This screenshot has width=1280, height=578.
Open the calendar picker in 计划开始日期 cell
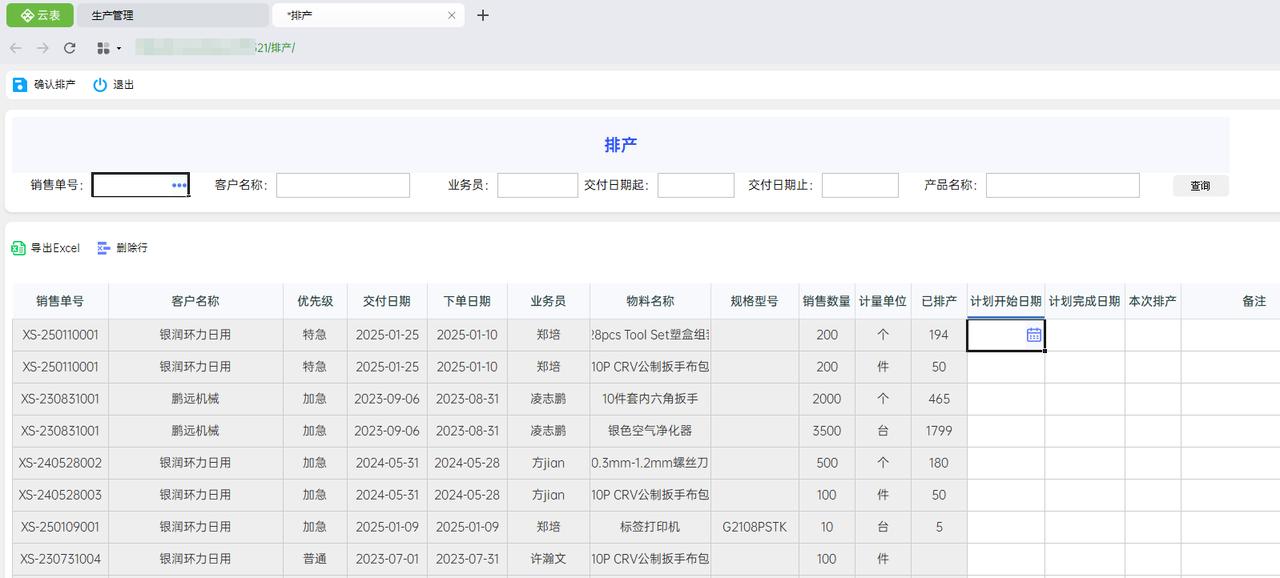[x=1034, y=335]
